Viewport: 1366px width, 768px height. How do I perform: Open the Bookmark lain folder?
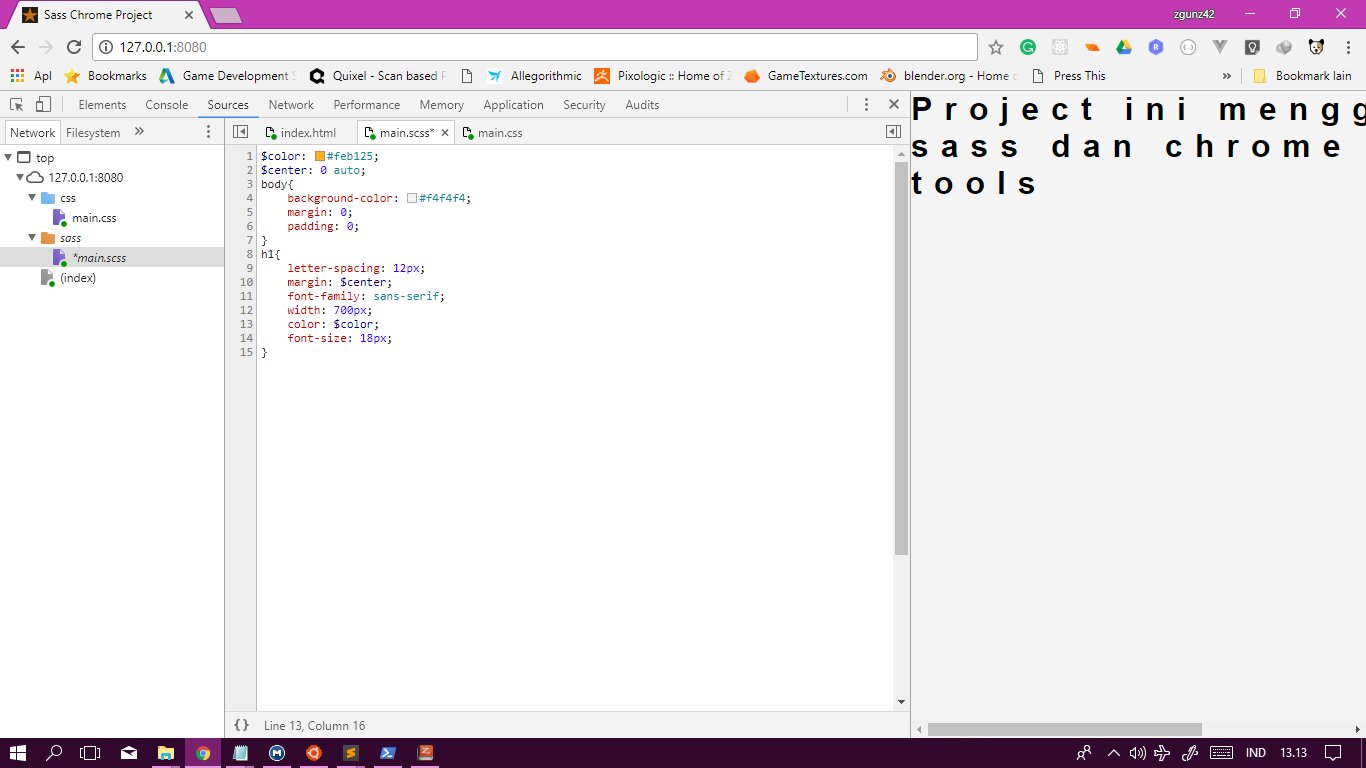coord(1302,76)
